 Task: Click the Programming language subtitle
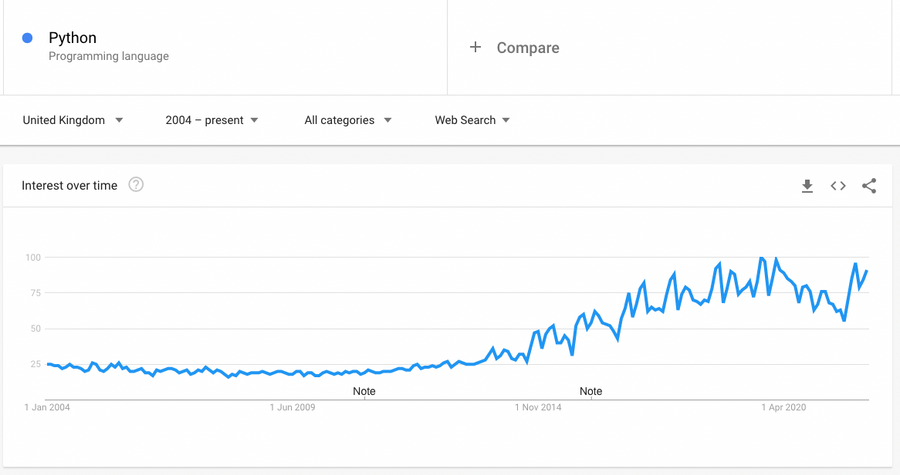pos(108,56)
